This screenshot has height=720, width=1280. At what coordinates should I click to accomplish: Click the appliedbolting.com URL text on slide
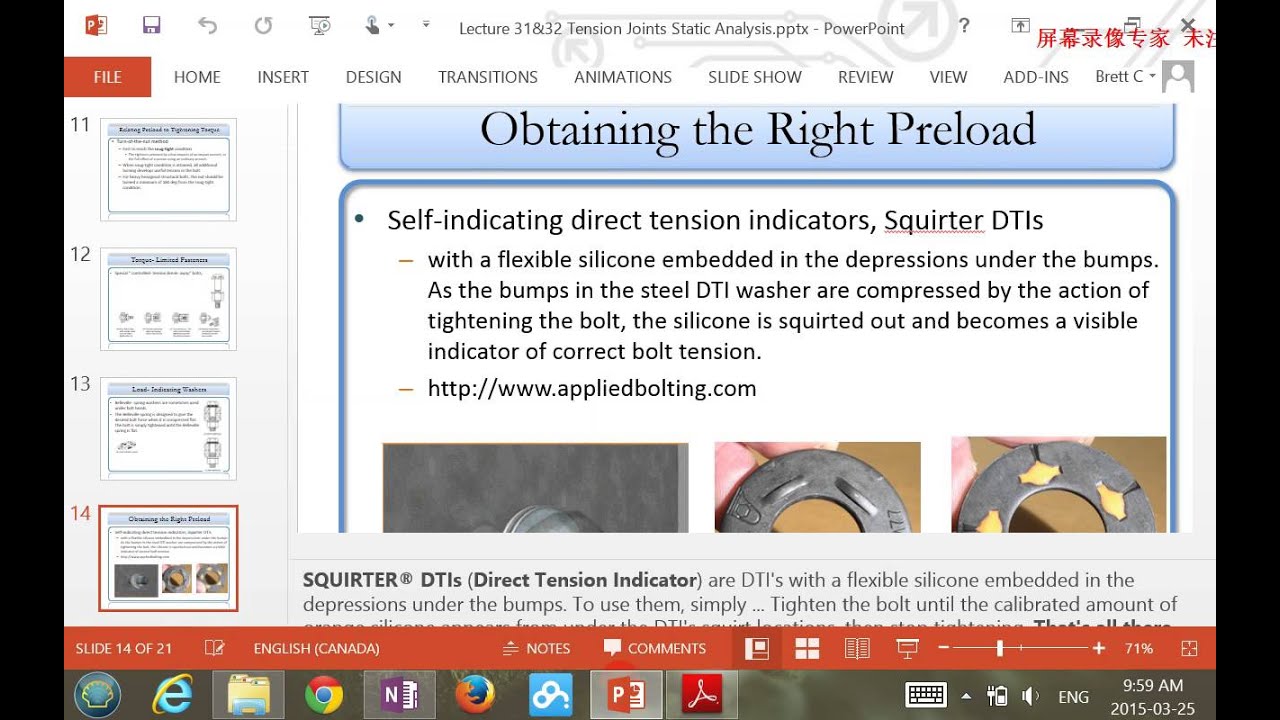click(592, 388)
